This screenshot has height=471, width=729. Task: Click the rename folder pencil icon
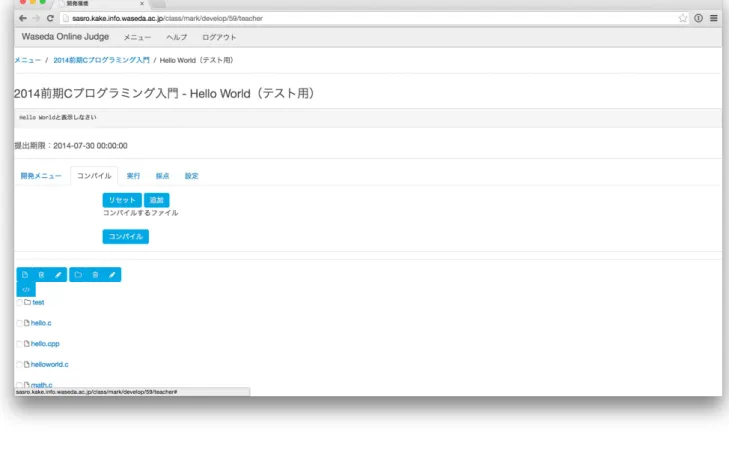click(112, 275)
